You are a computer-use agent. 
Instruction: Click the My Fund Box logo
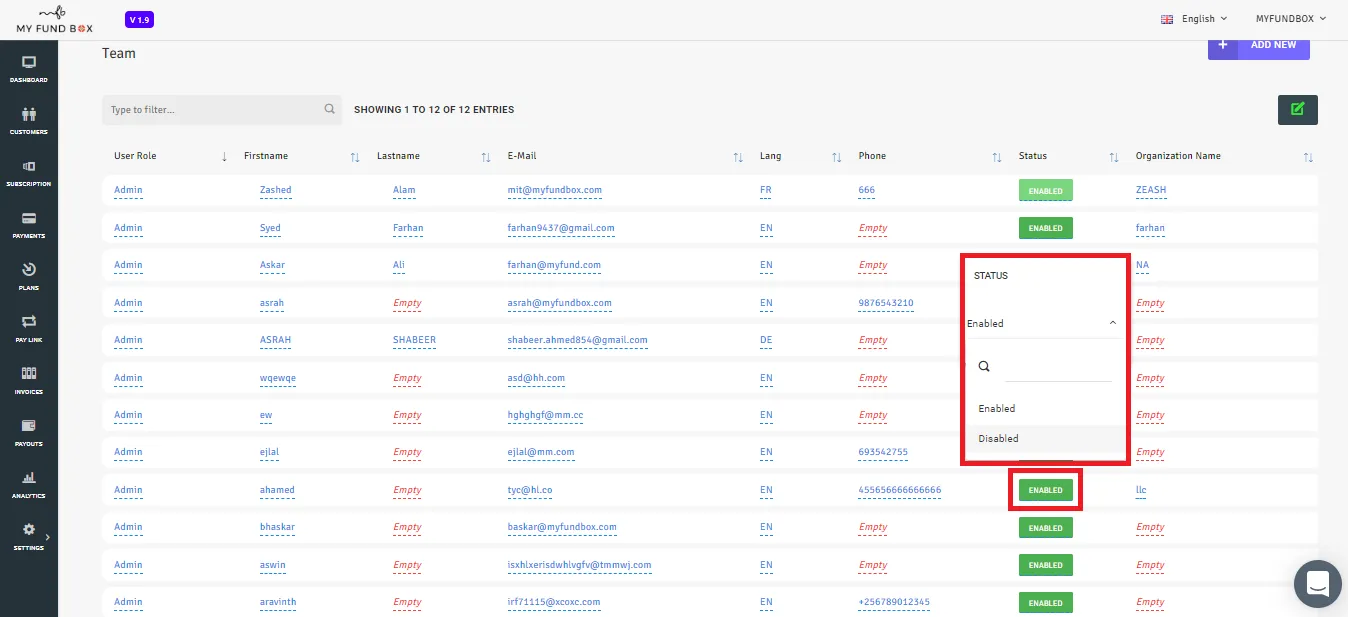point(54,19)
